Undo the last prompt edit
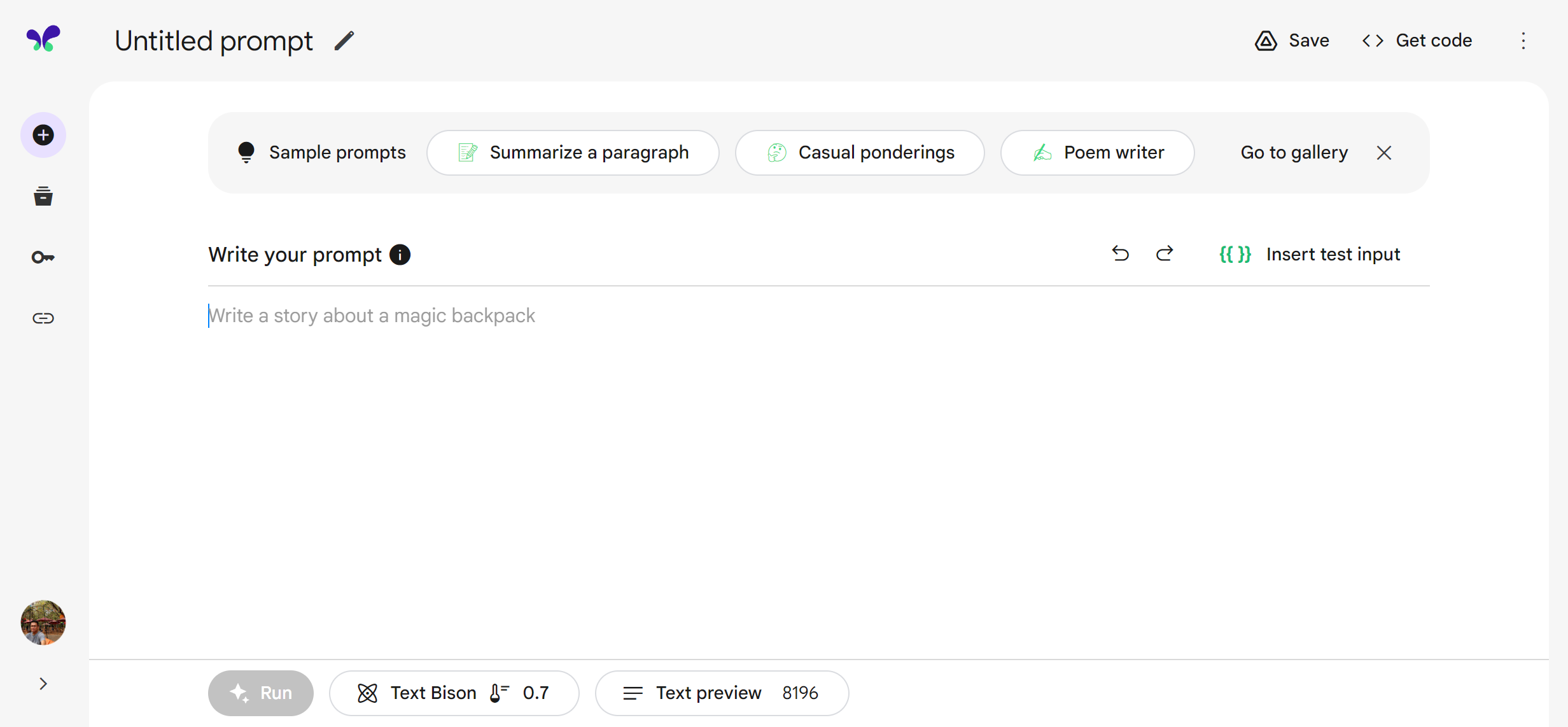 point(1121,254)
